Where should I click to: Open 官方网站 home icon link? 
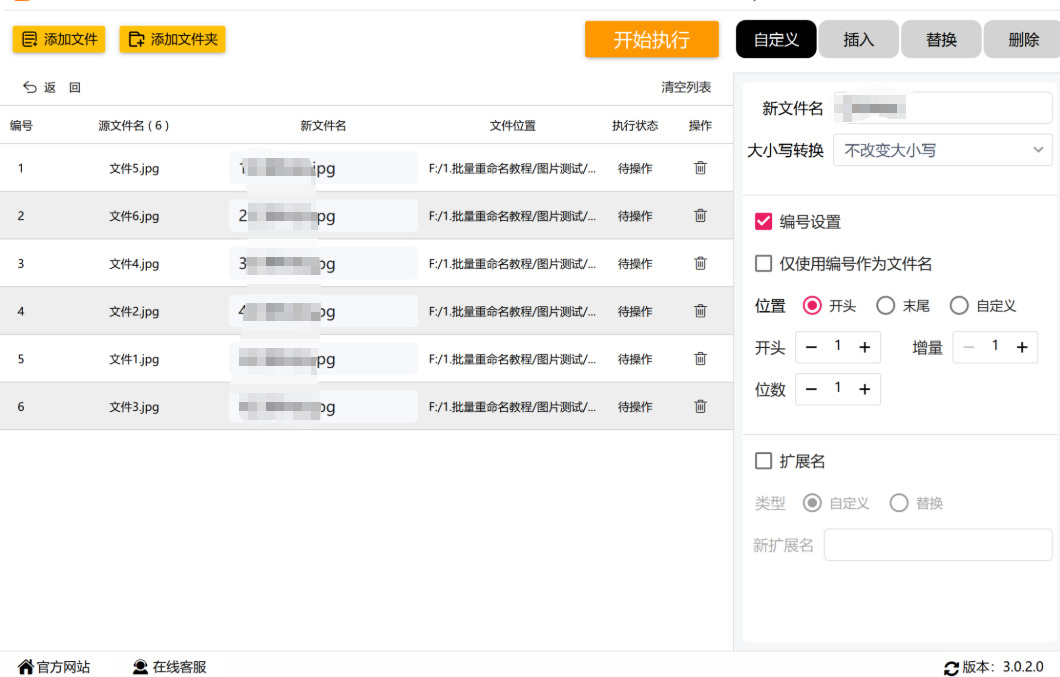[x=26, y=667]
